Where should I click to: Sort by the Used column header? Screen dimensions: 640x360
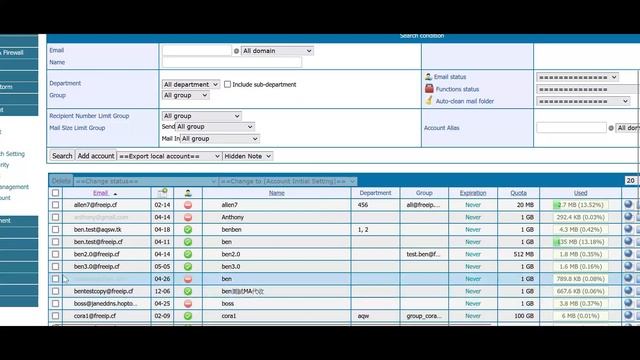point(580,193)
